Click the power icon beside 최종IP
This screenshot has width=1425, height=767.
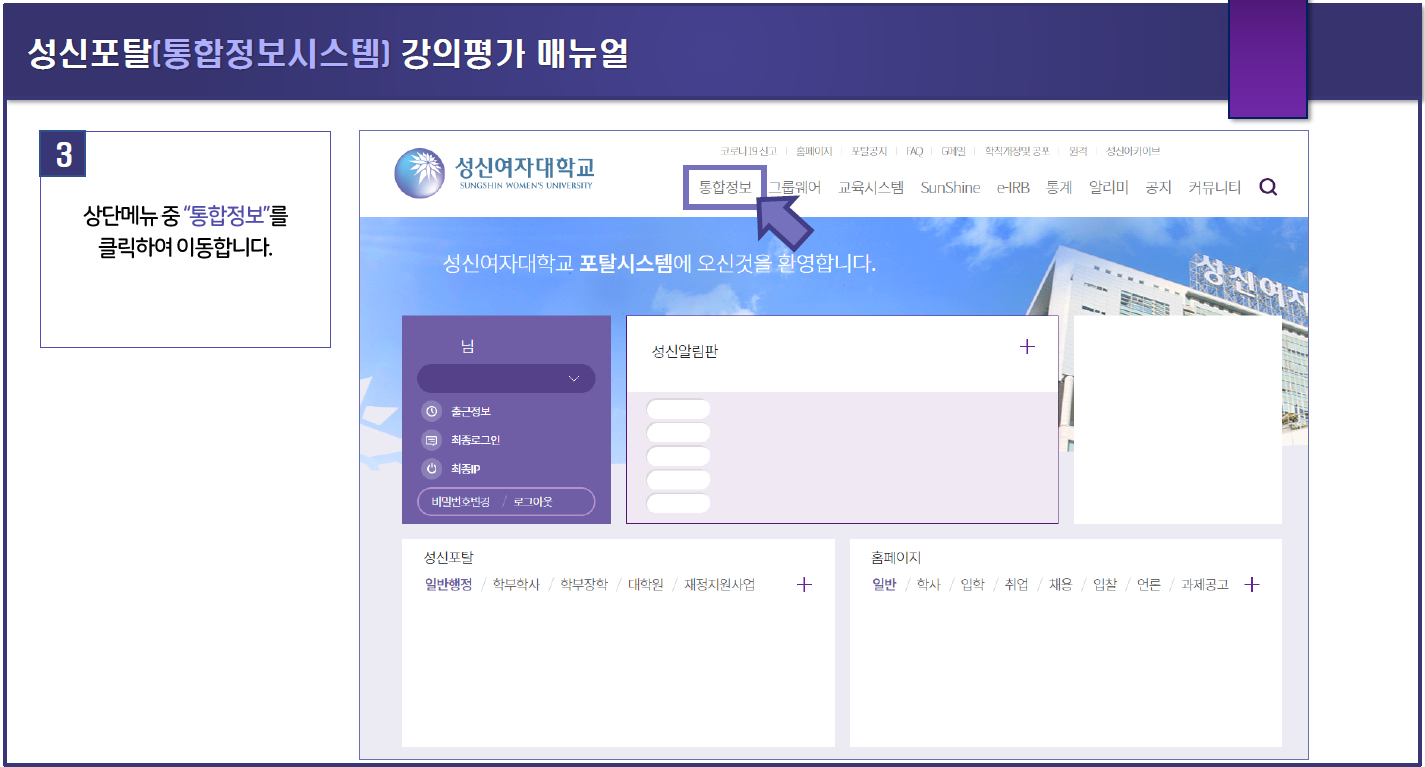(x=432, y=468)
